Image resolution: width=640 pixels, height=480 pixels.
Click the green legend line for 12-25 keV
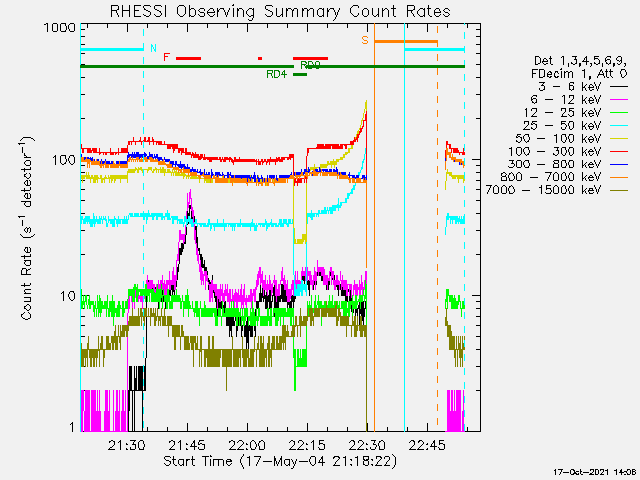[619, 113]
